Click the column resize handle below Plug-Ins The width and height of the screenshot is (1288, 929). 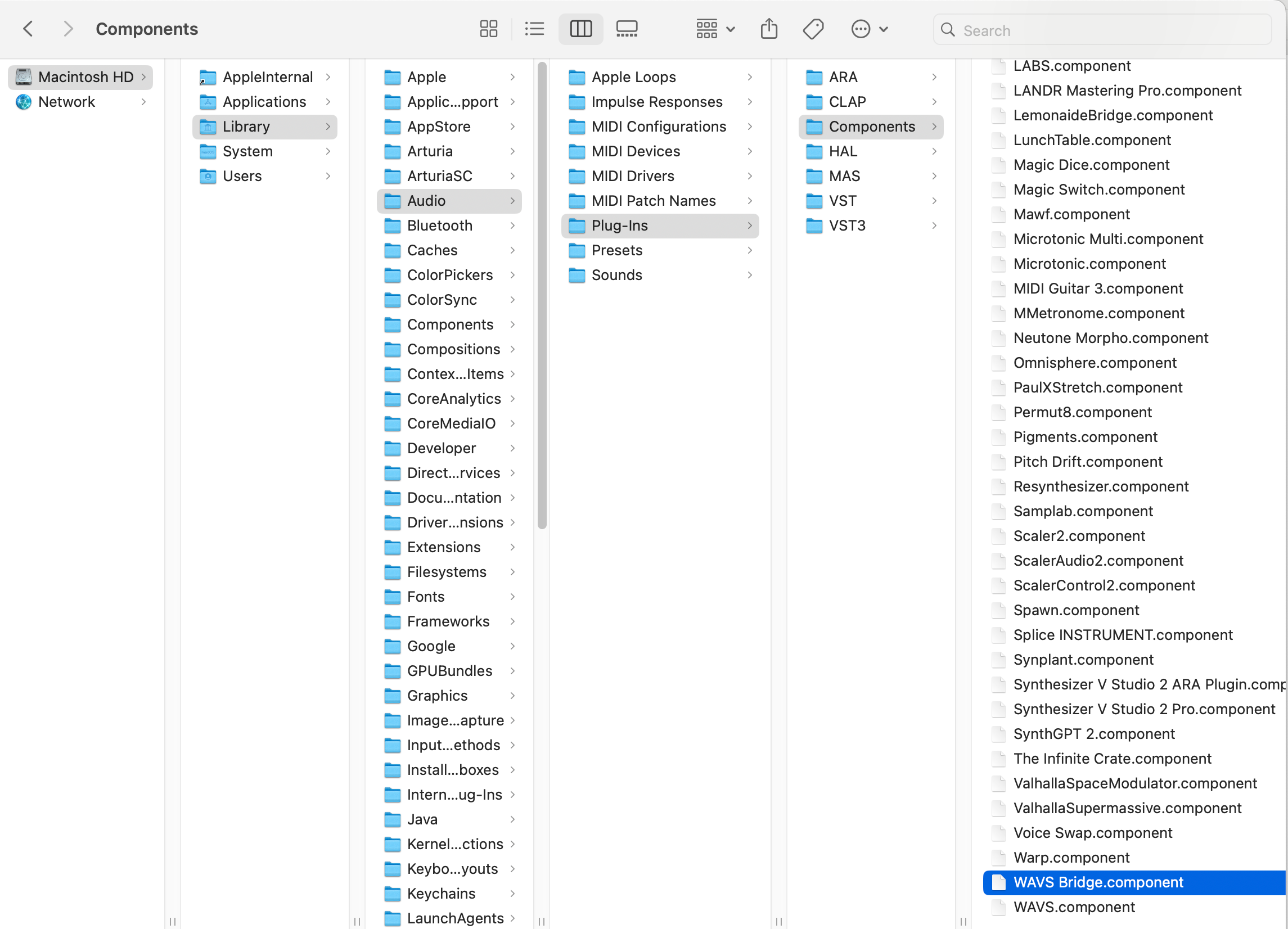pos(778,921)
